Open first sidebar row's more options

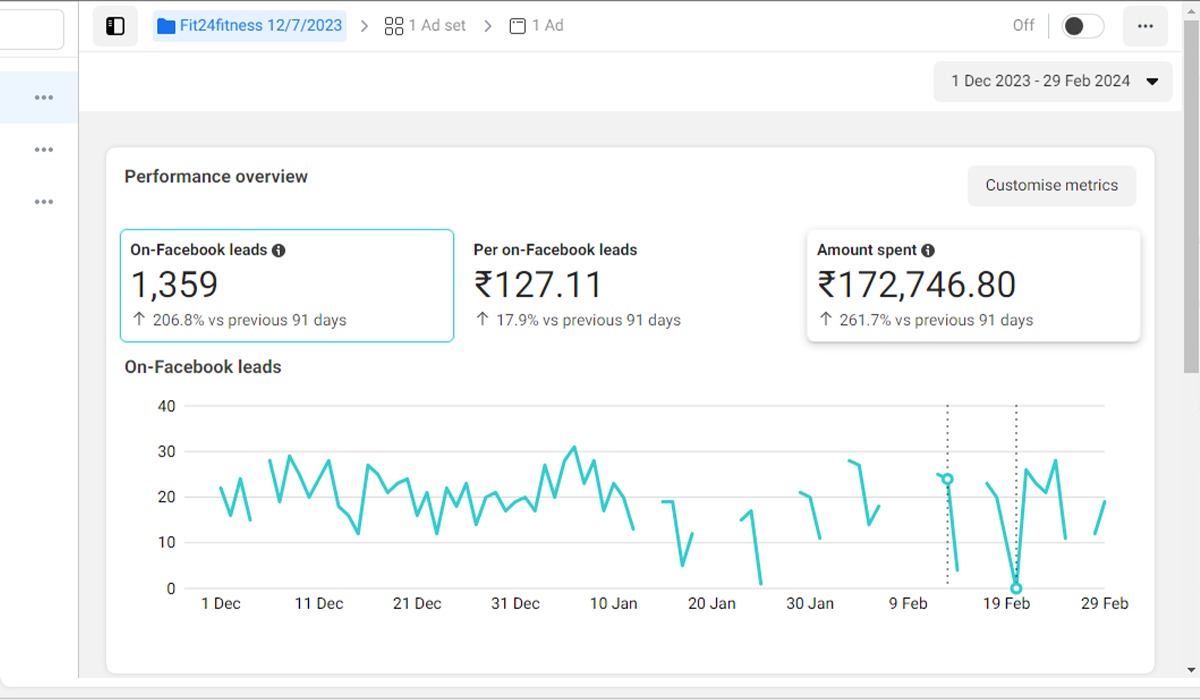point(43,97)
